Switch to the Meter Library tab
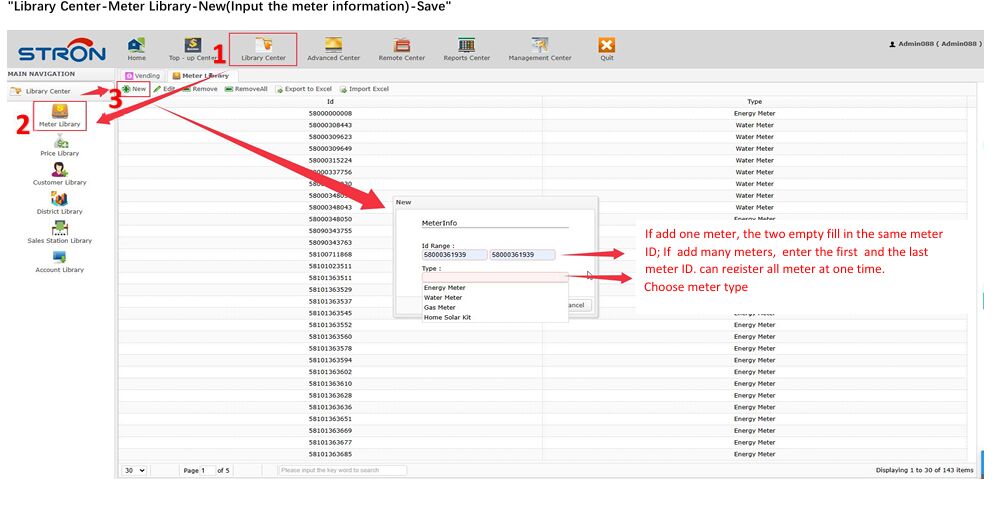This screenshot has width=995, height=513. [200, 75]
